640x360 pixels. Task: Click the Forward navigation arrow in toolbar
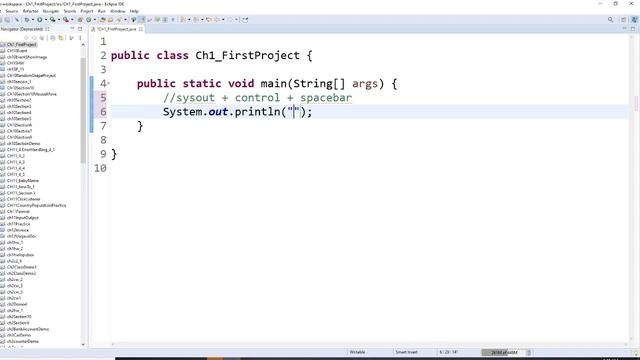[x=231, y=20]
